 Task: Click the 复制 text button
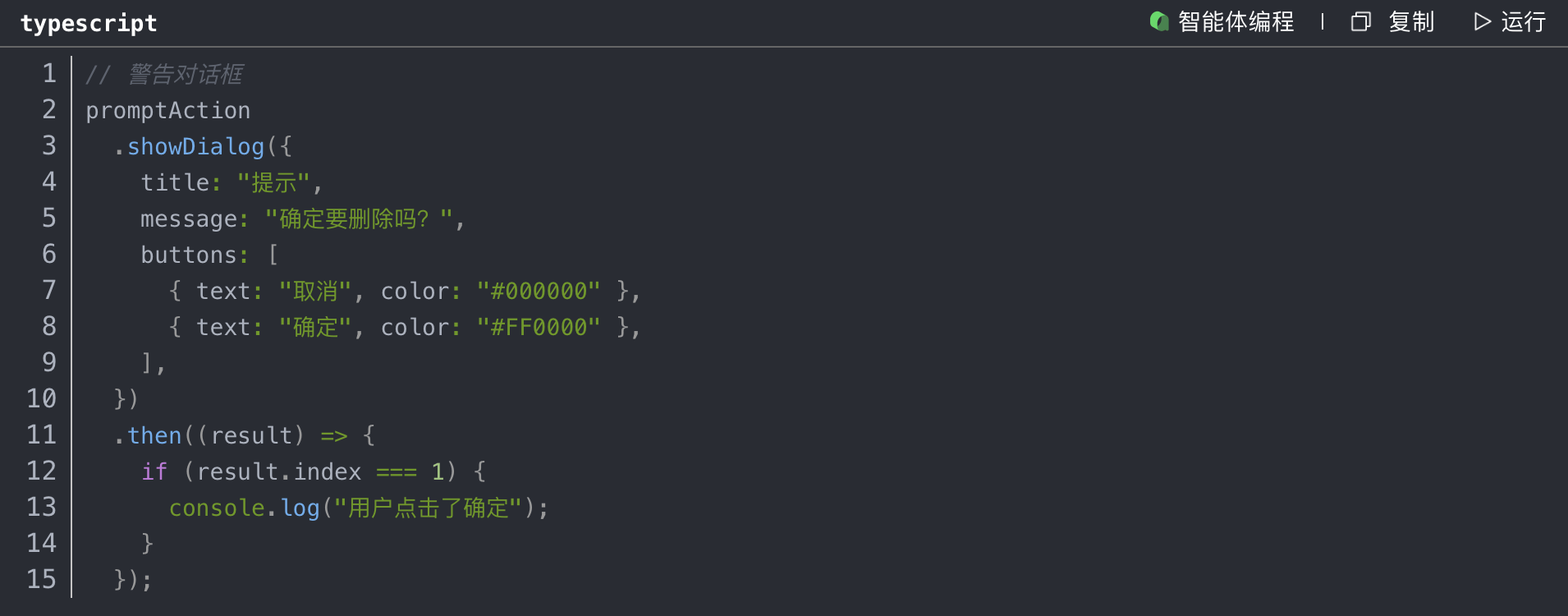pyautogui.click(x=1411, y=21)
